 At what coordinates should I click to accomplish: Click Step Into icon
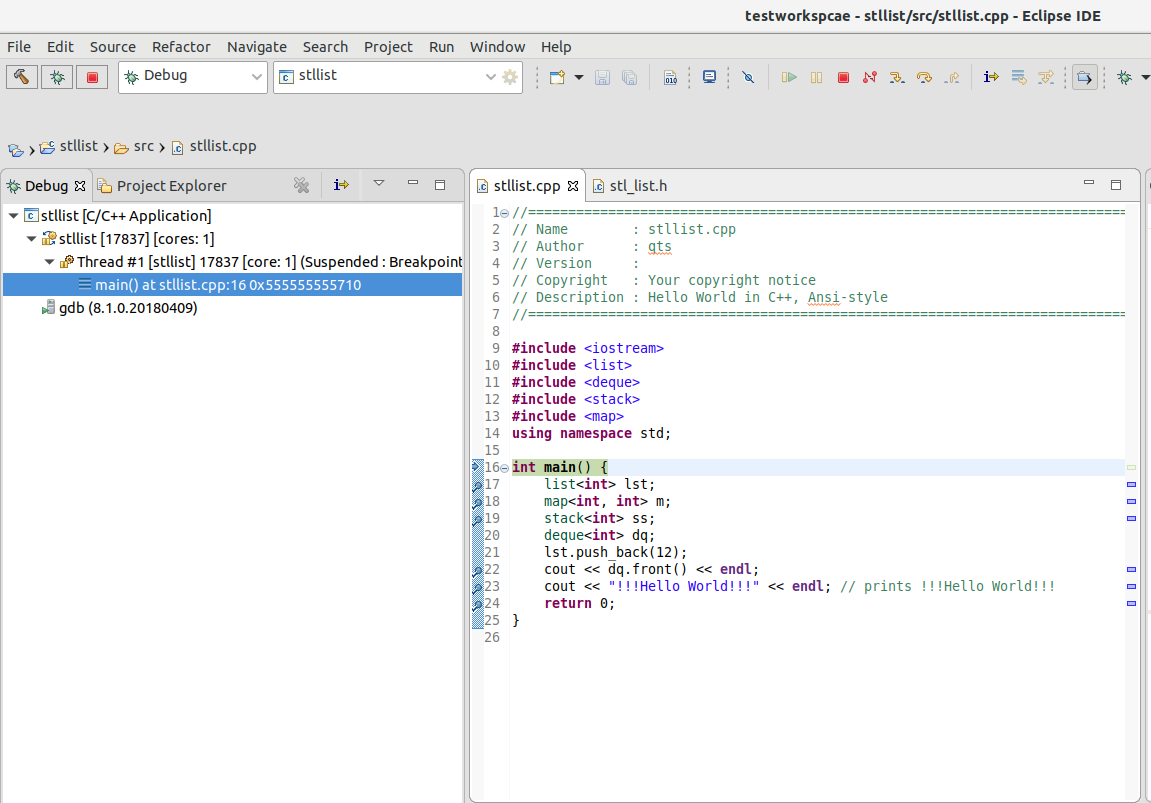click(897, 77)
